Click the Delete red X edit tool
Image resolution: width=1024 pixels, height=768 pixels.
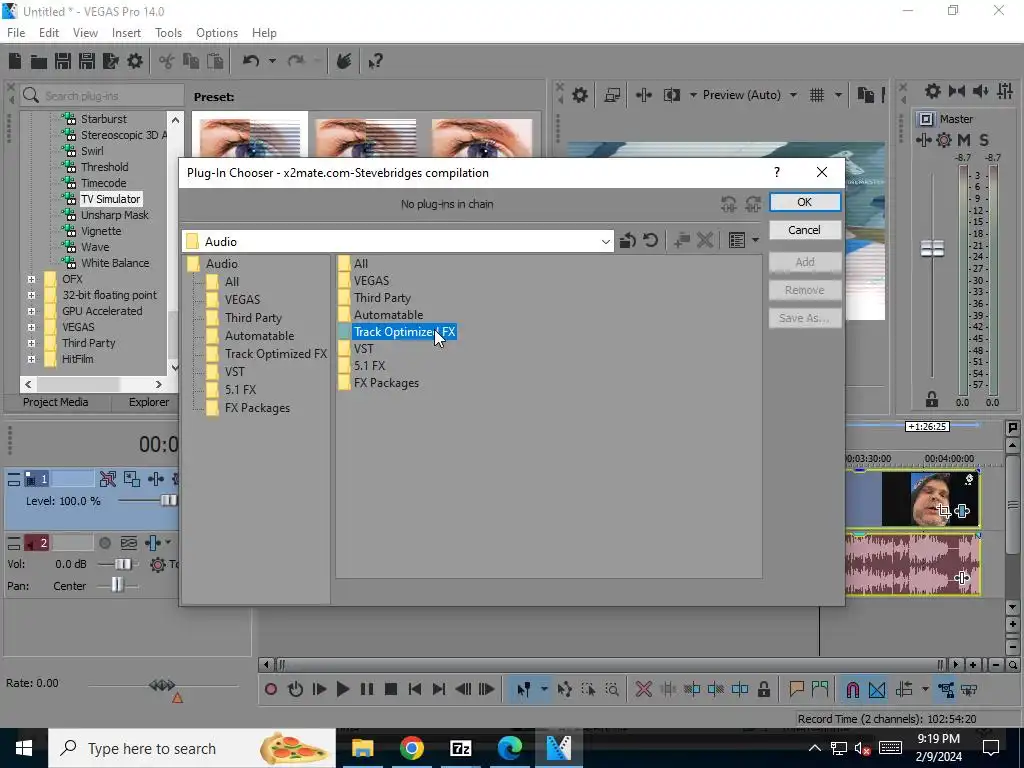coord(644,690)
